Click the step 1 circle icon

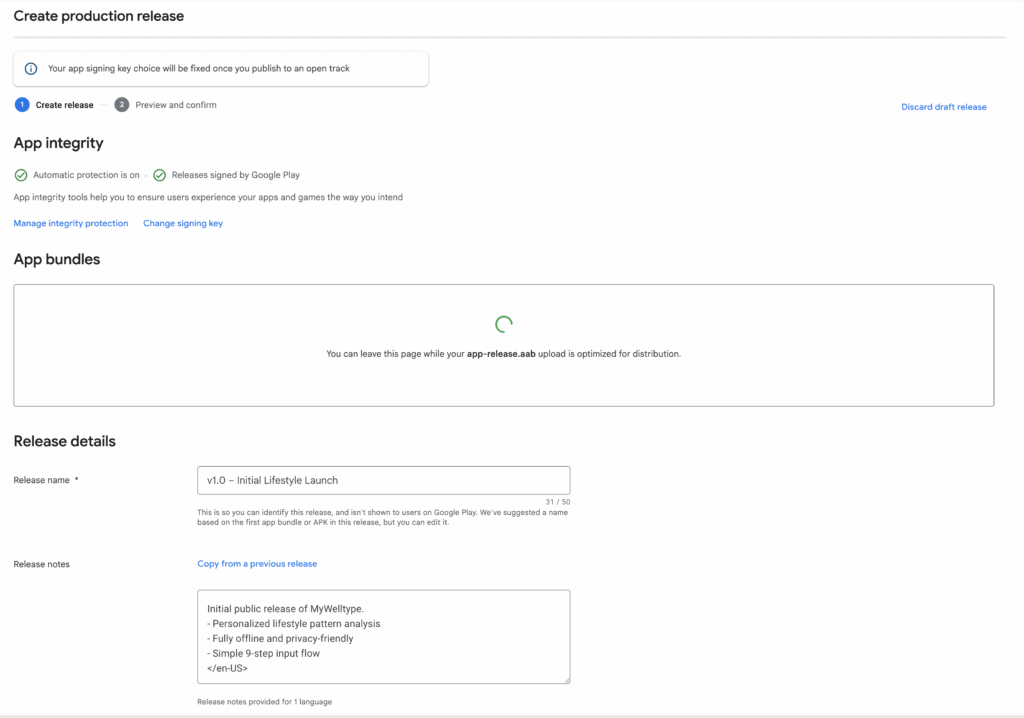point(22,105)
